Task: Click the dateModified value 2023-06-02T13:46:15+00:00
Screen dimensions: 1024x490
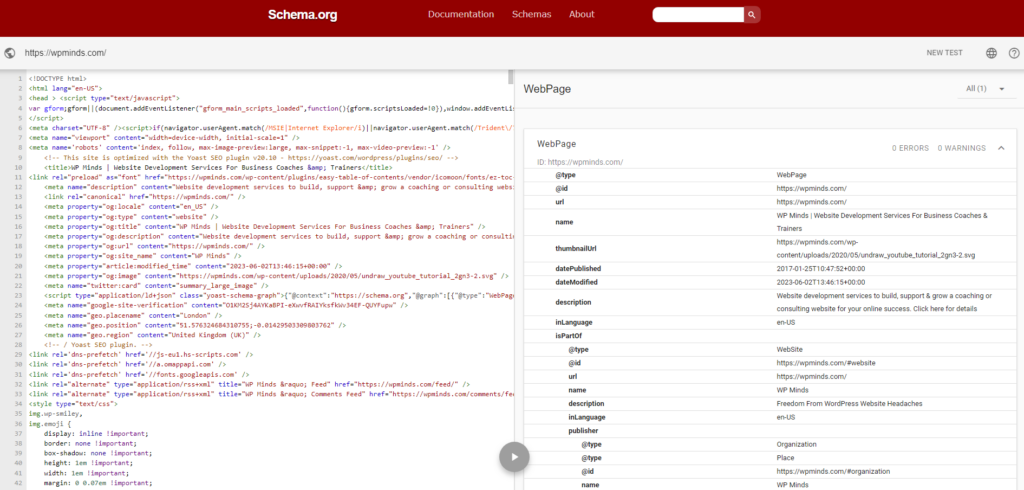Action: 821,282
